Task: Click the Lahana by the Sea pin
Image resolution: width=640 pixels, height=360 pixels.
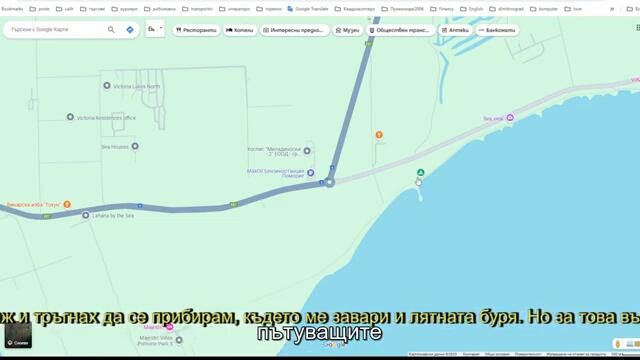Action: 86,215
